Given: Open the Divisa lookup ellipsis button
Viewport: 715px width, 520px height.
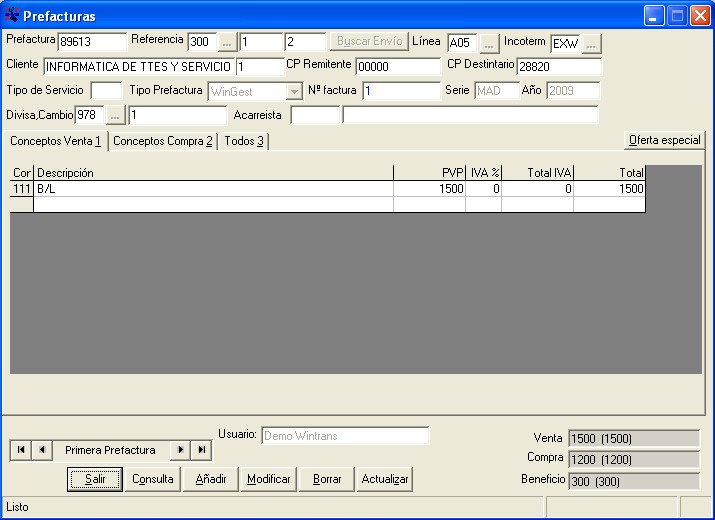Looking at the screenshot, I should point(115,115).
